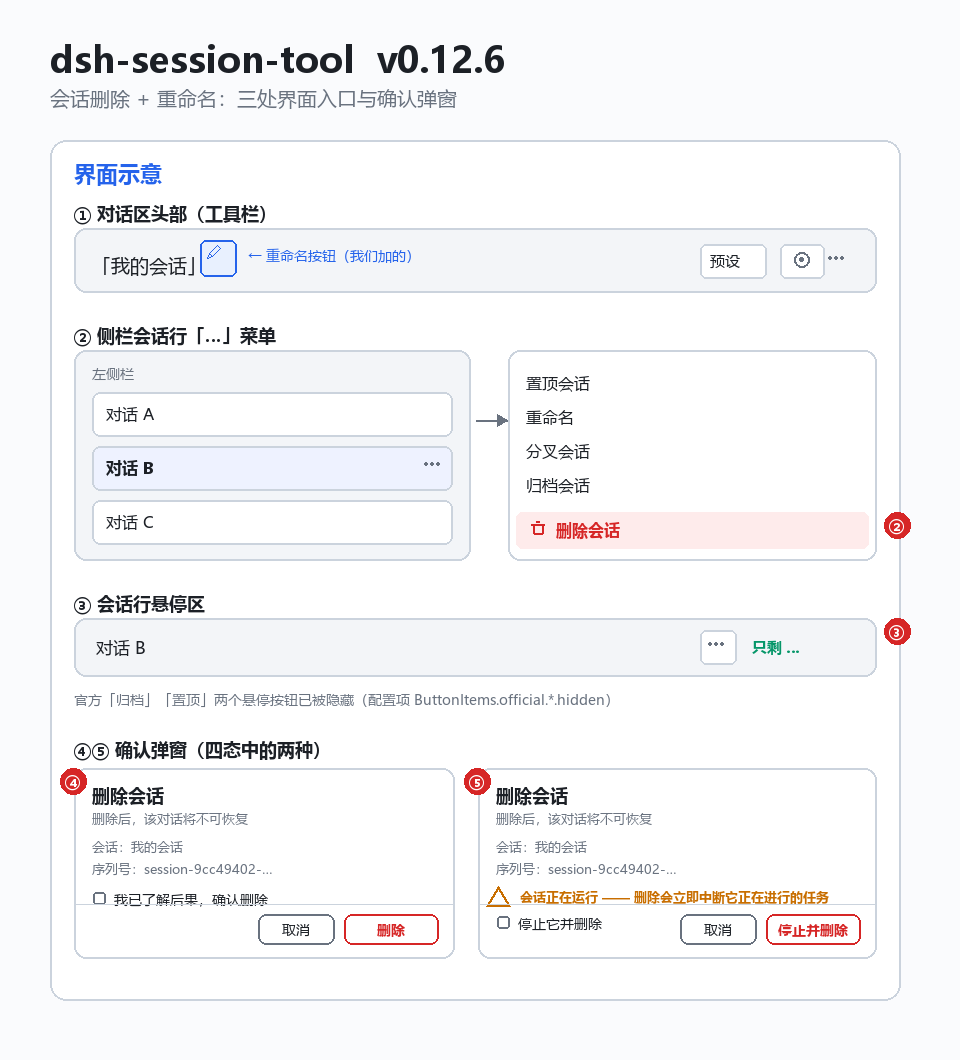960x1060 pixels.
Task: Select 对话 C in the left sidebar
Action: tap(272, 523)
